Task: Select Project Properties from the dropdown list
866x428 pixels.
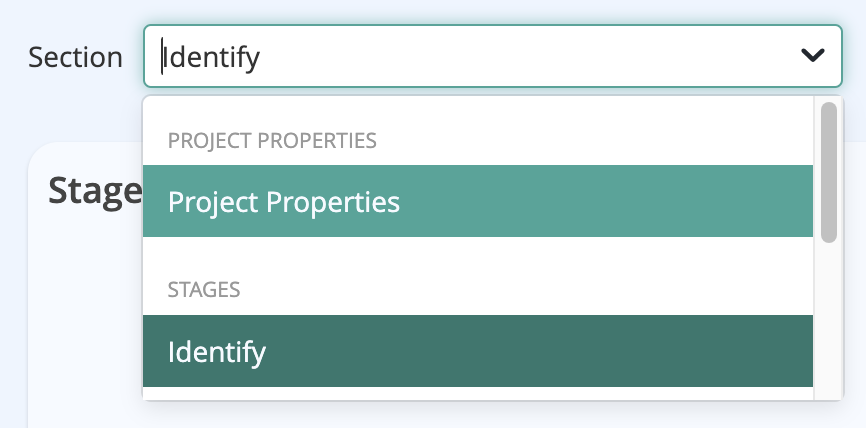Action: point(284,202)
